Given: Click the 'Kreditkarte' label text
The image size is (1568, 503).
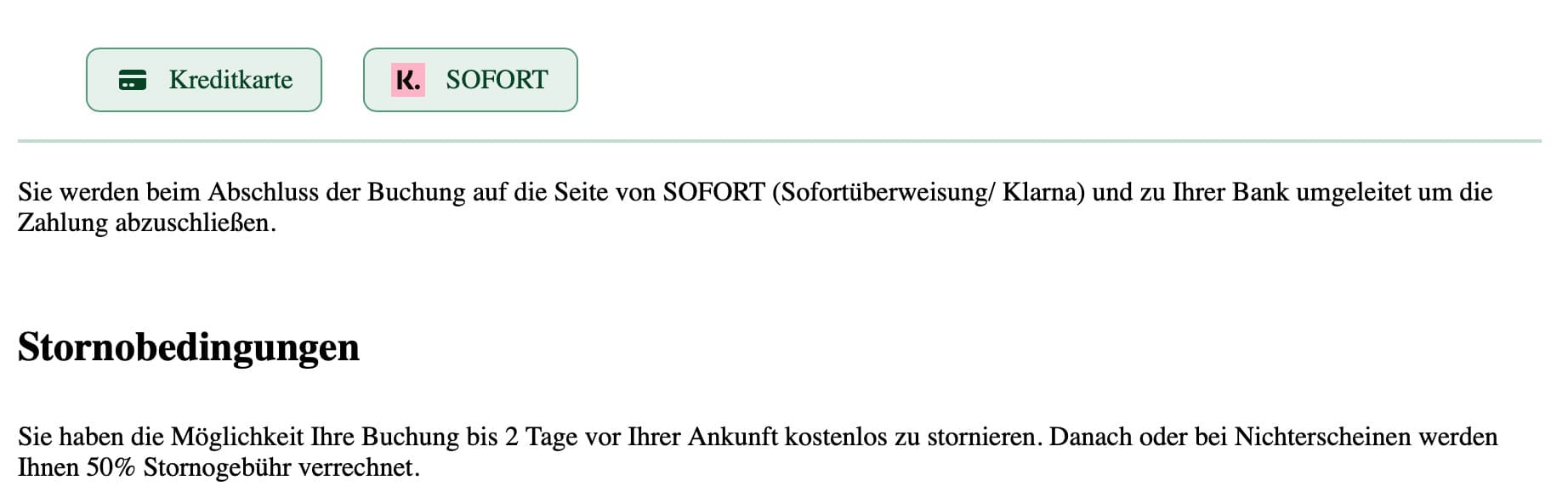Looking at the screenshot, I should [230, 80].
